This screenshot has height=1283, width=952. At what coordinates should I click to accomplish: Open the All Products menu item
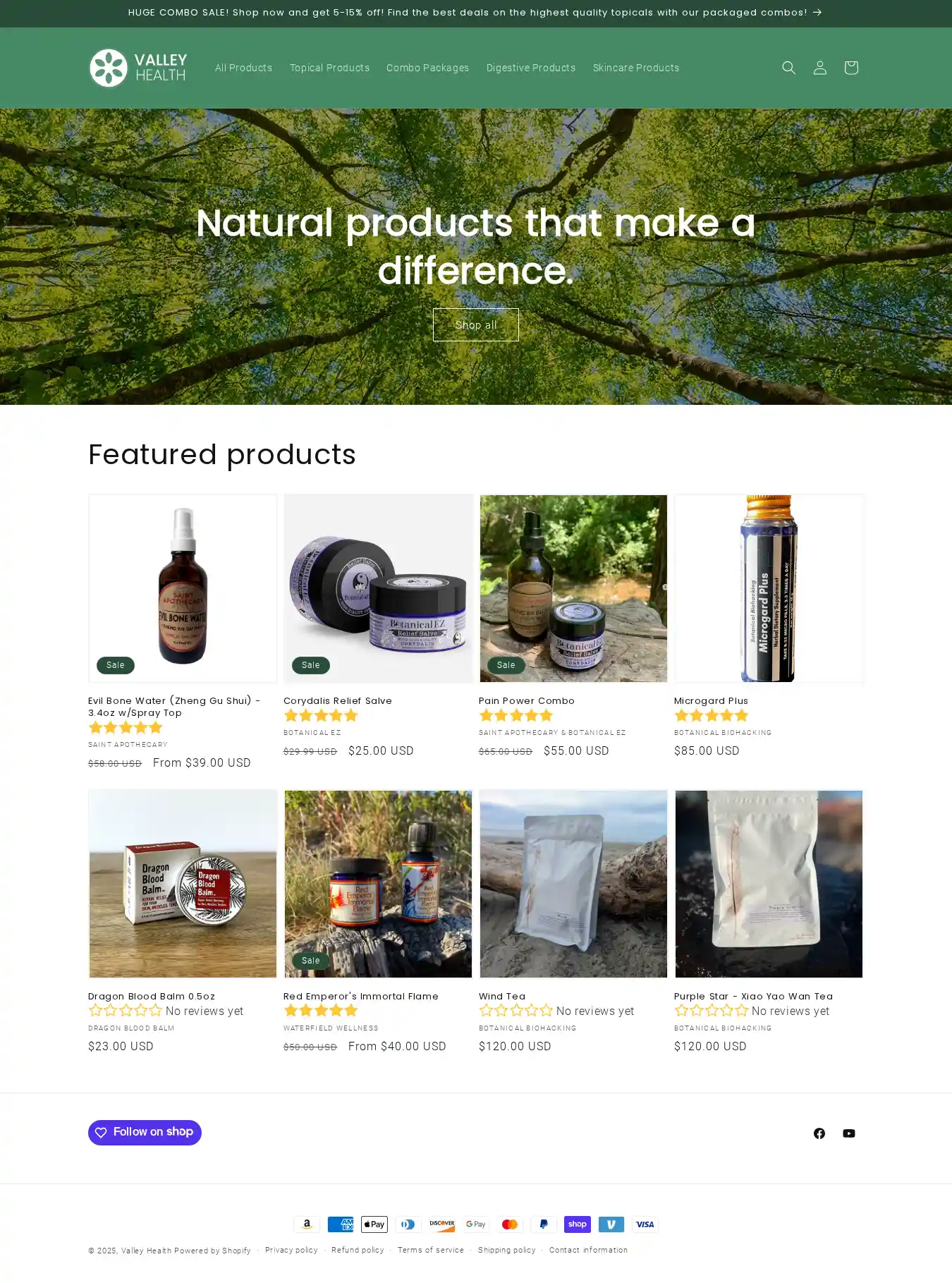coord(243,68)
